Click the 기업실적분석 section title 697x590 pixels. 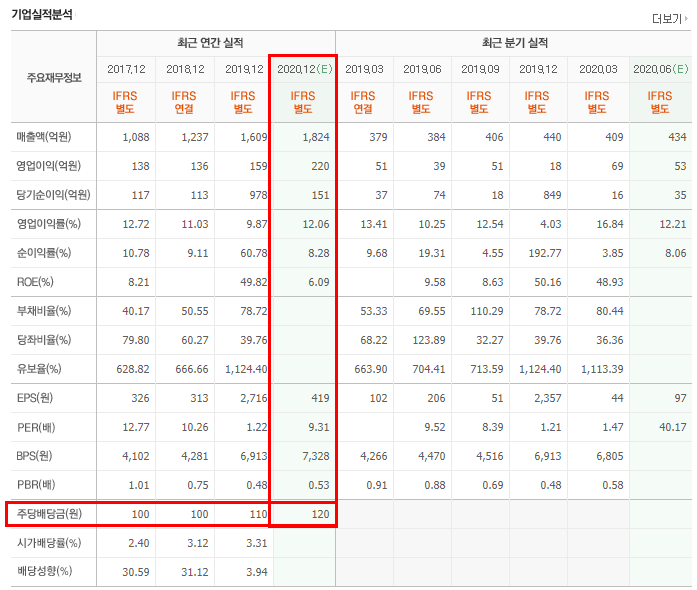(42, 15)
